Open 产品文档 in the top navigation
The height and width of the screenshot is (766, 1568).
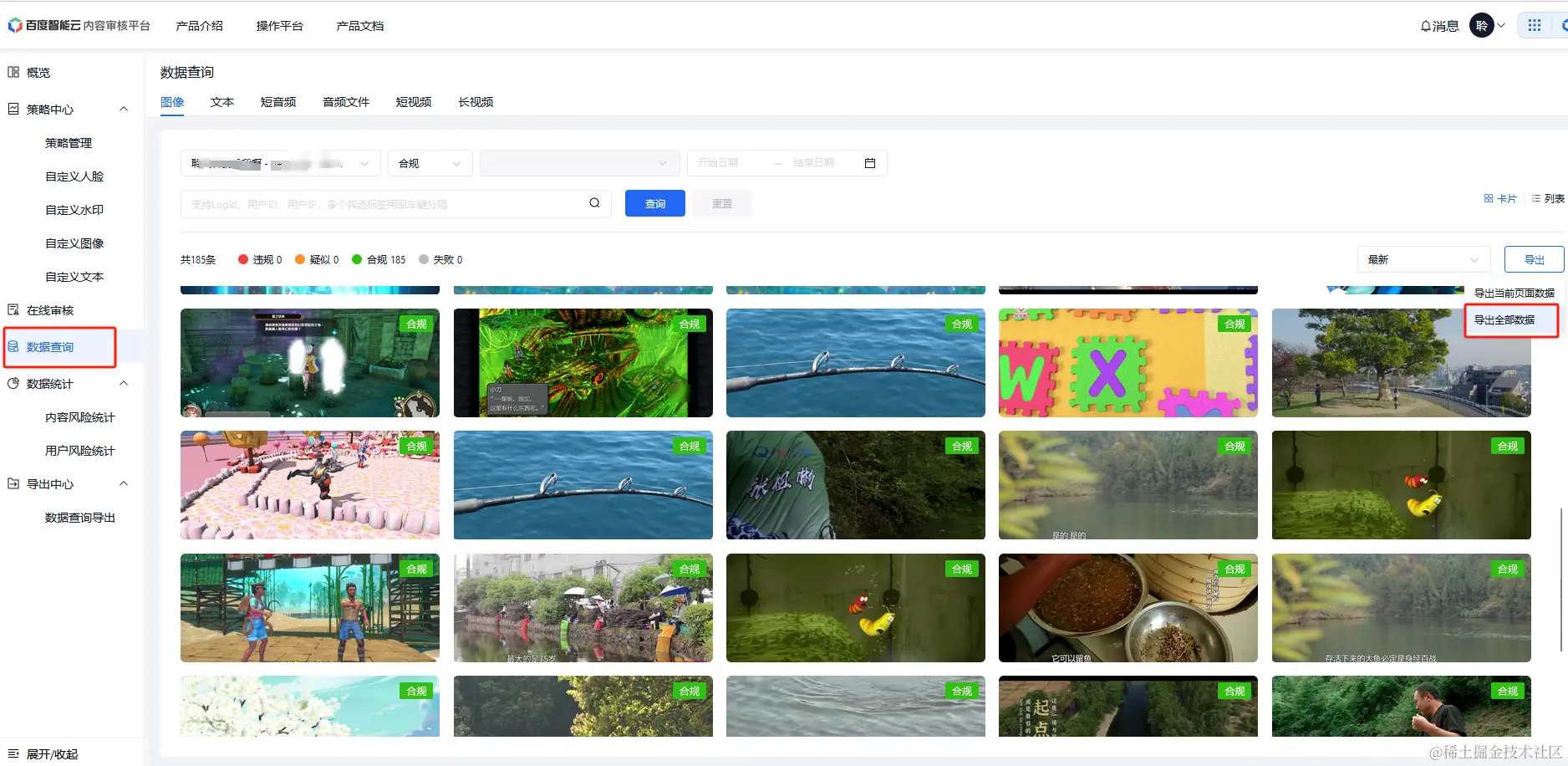pos(360,26)
